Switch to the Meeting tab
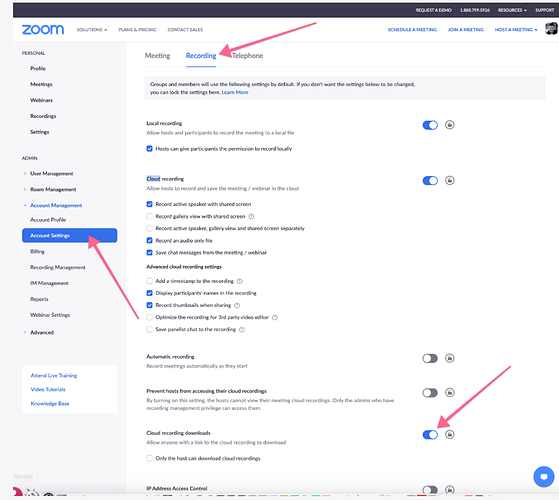 [x=157, y=56]
